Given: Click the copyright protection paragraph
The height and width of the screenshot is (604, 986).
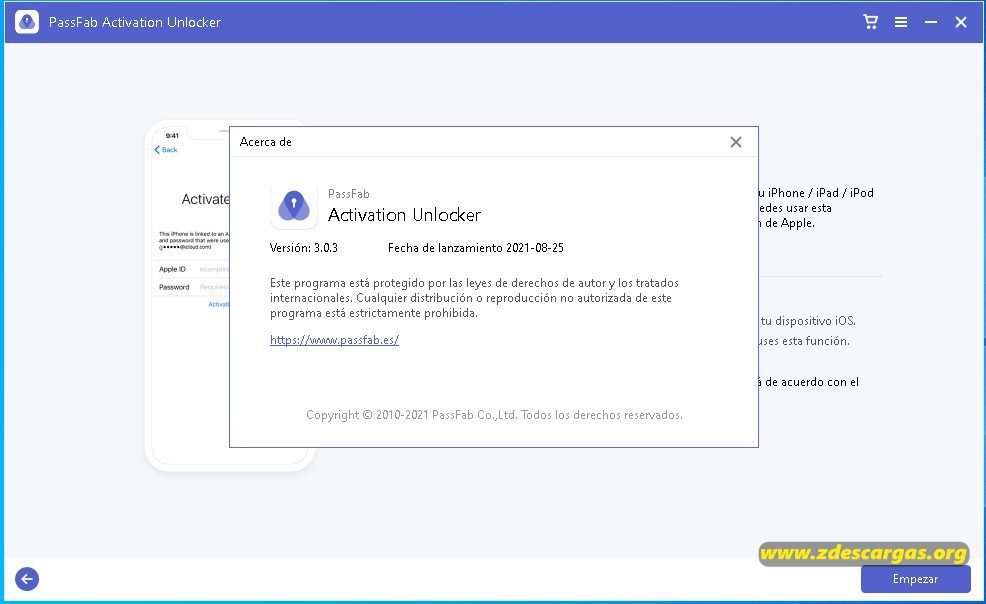Looking at the screenshot, I should [474, 298].
